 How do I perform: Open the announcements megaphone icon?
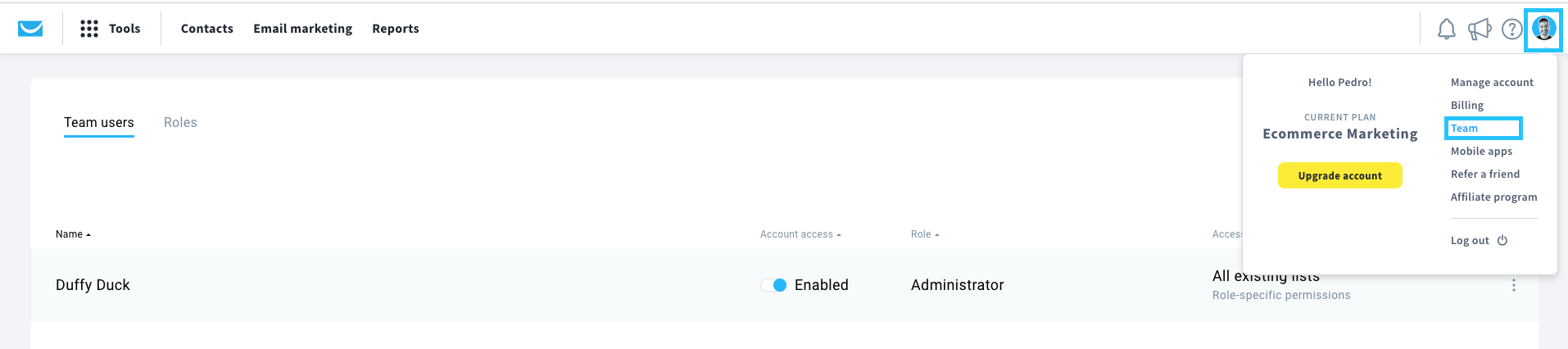pos(1480,29)
